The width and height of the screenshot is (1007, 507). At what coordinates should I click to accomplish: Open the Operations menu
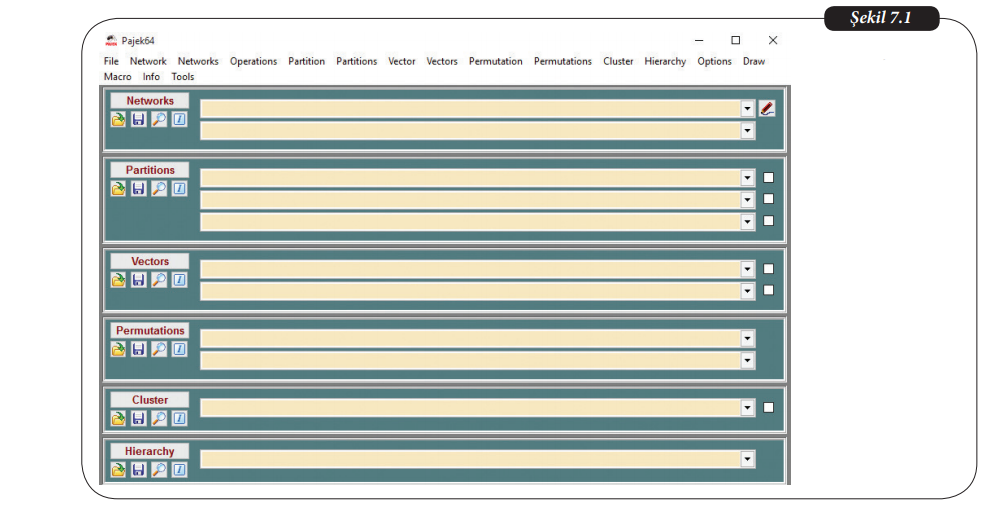tap(253, 61)
